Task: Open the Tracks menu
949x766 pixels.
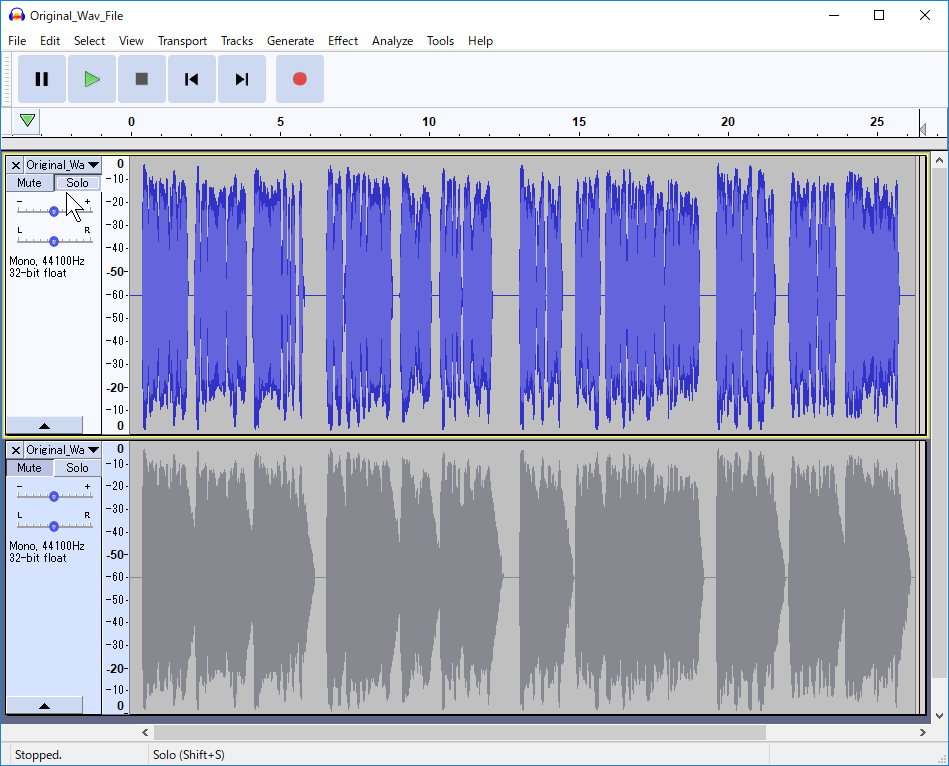Action: 237,41
